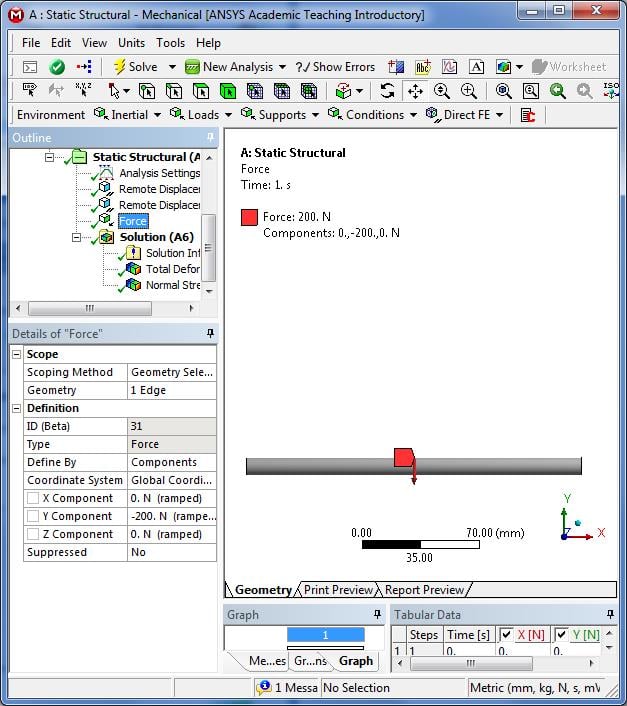Click the Abc annotation label icon

coord(423,67)
